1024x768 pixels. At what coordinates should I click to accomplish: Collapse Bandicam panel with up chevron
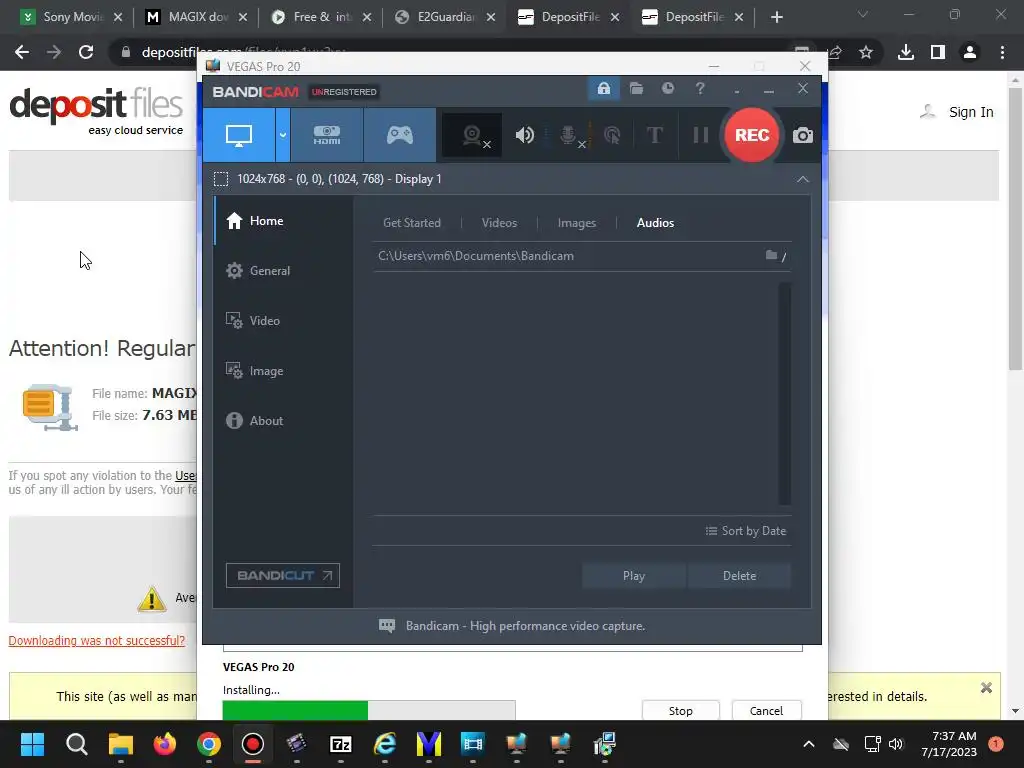(803, 179)
